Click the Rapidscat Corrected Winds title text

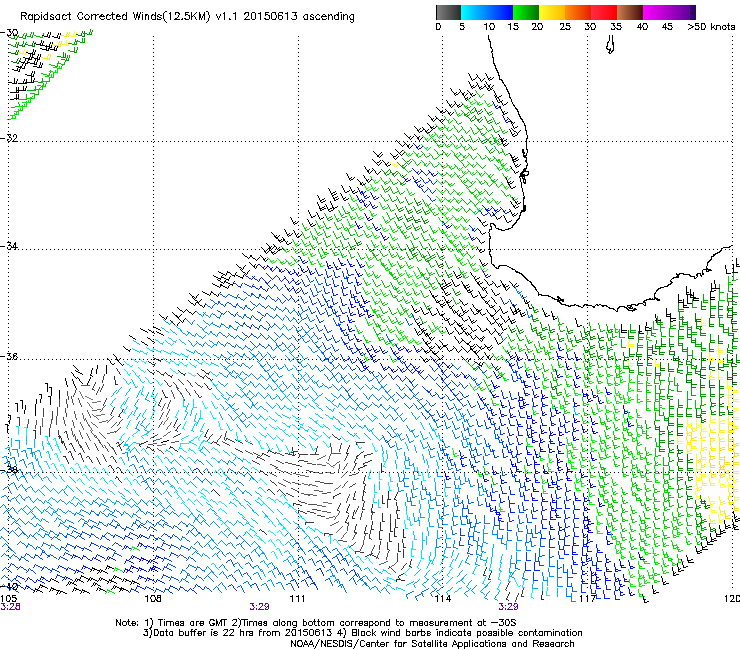pyautogui.click(x=187, y=17)
